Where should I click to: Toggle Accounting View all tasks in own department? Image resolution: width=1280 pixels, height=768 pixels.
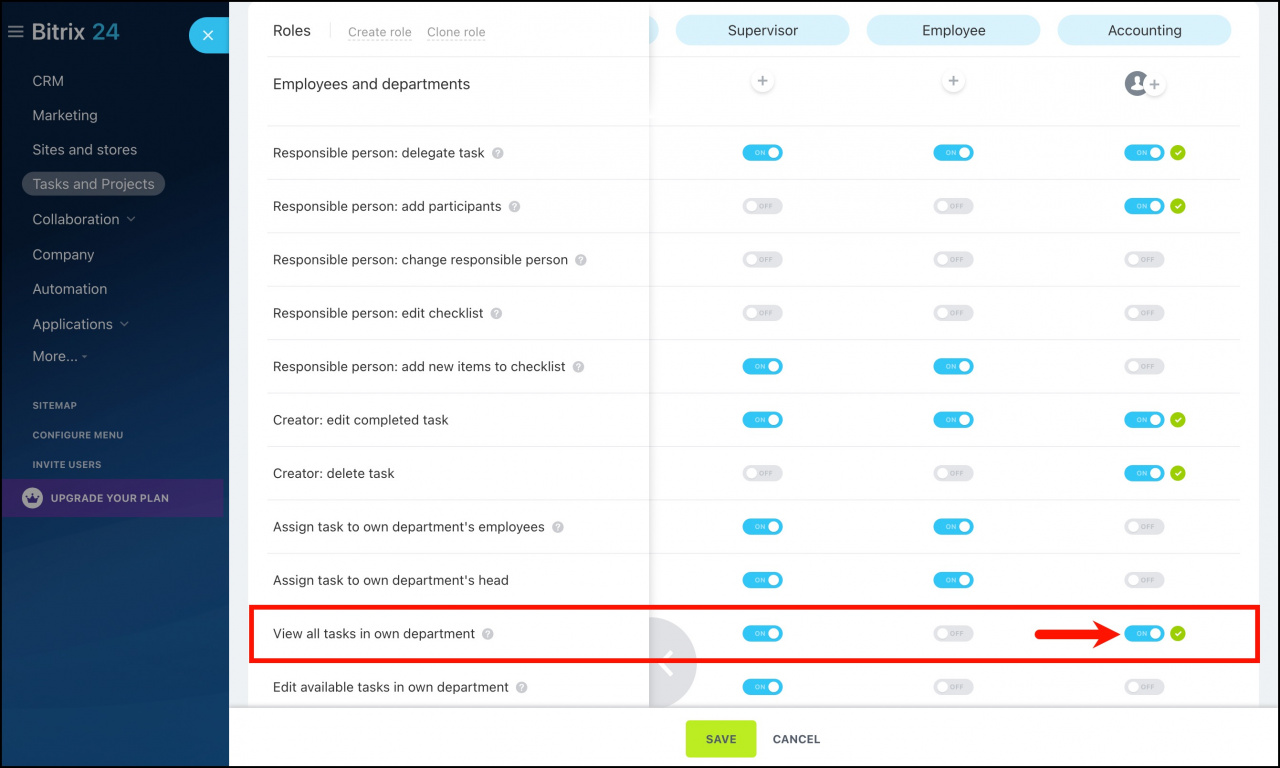[1144, 633]
